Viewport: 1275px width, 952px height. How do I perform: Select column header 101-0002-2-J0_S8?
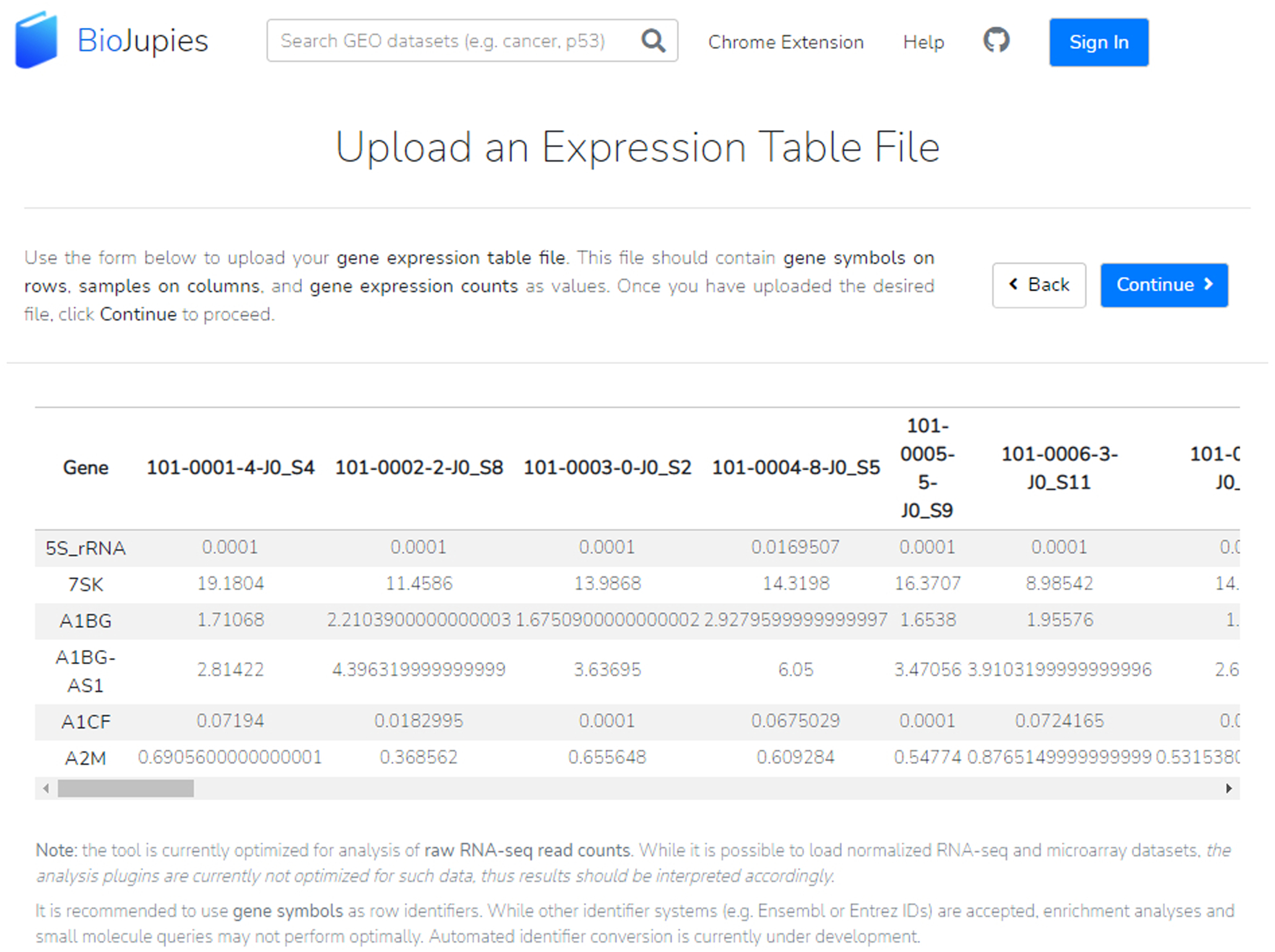click(x=419, y=467)
